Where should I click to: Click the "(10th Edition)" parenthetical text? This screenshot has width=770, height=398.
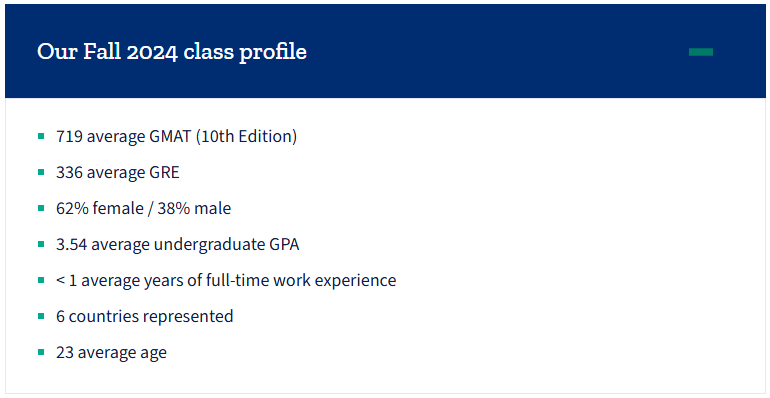click(x=247, y=136)
